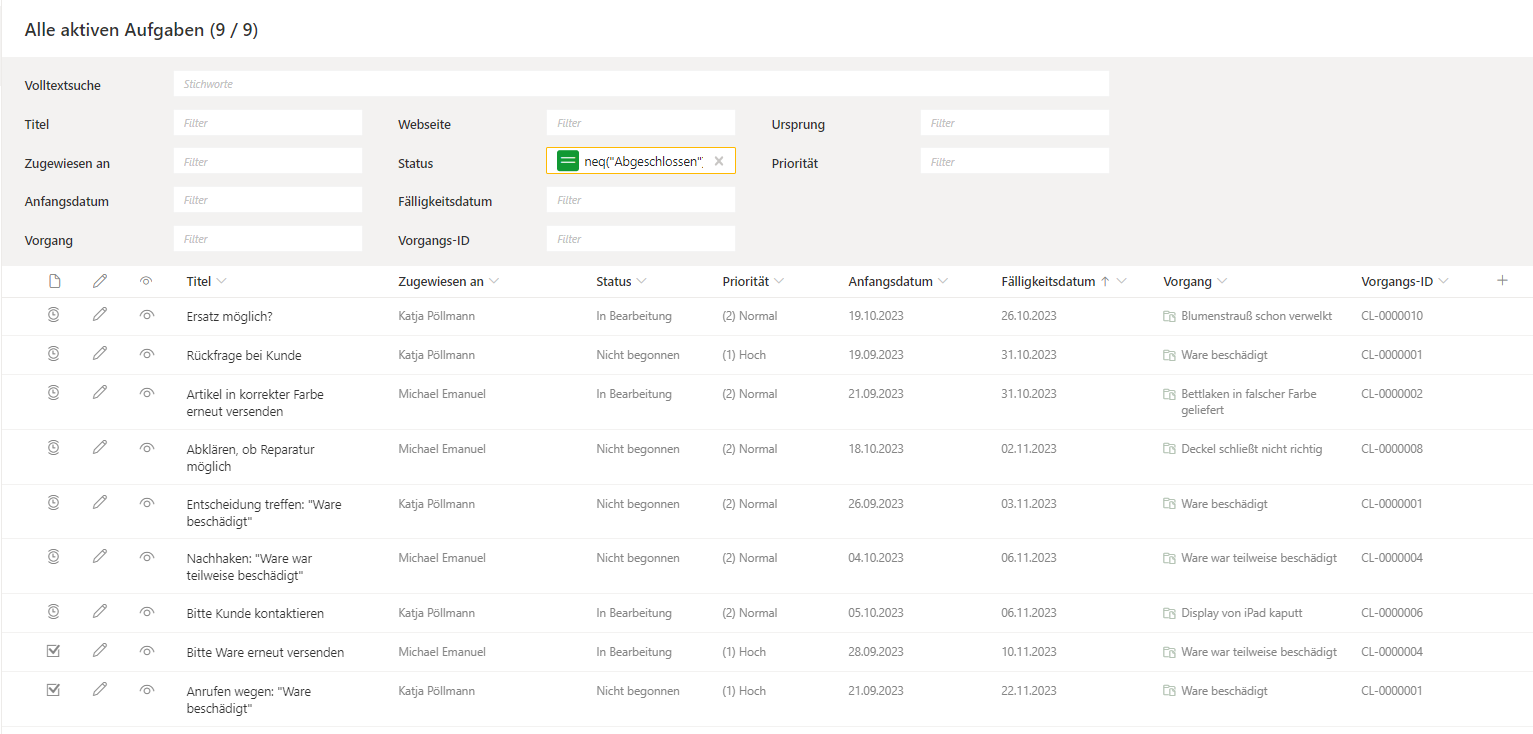Click the new document icon in the header row

click(55, 282)
